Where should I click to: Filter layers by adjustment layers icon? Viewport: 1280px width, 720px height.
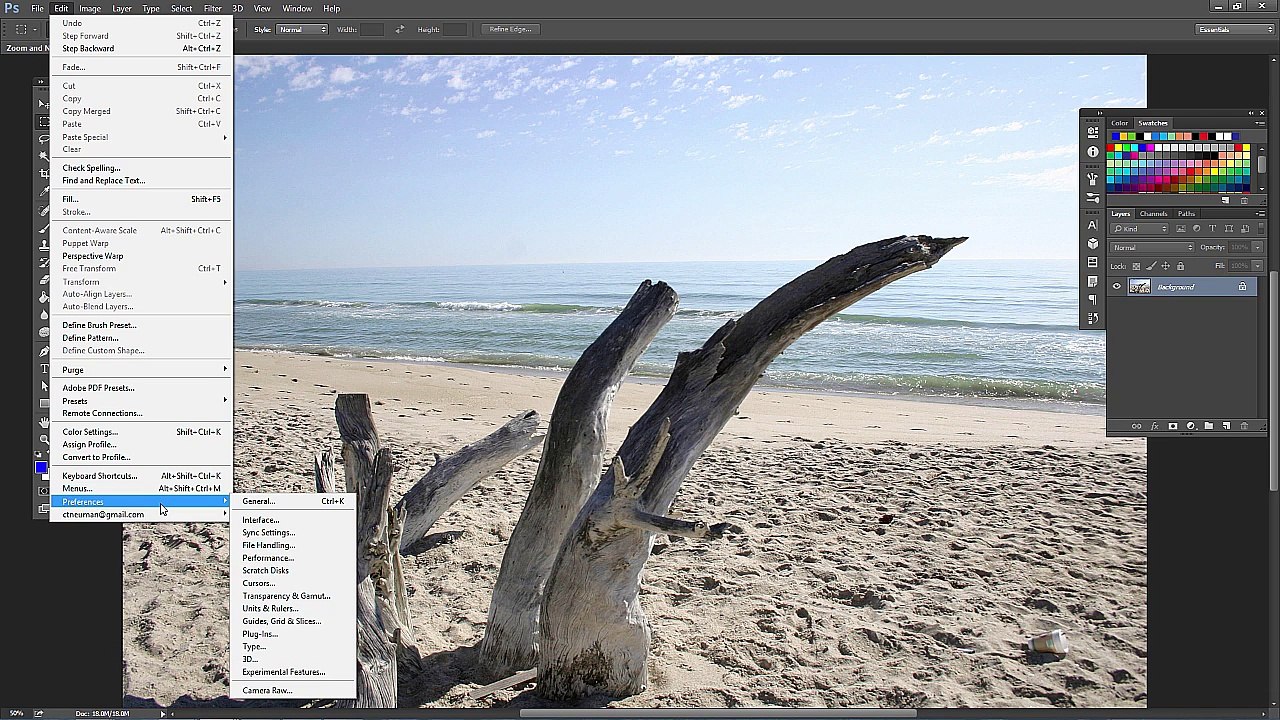(1197, 229)
